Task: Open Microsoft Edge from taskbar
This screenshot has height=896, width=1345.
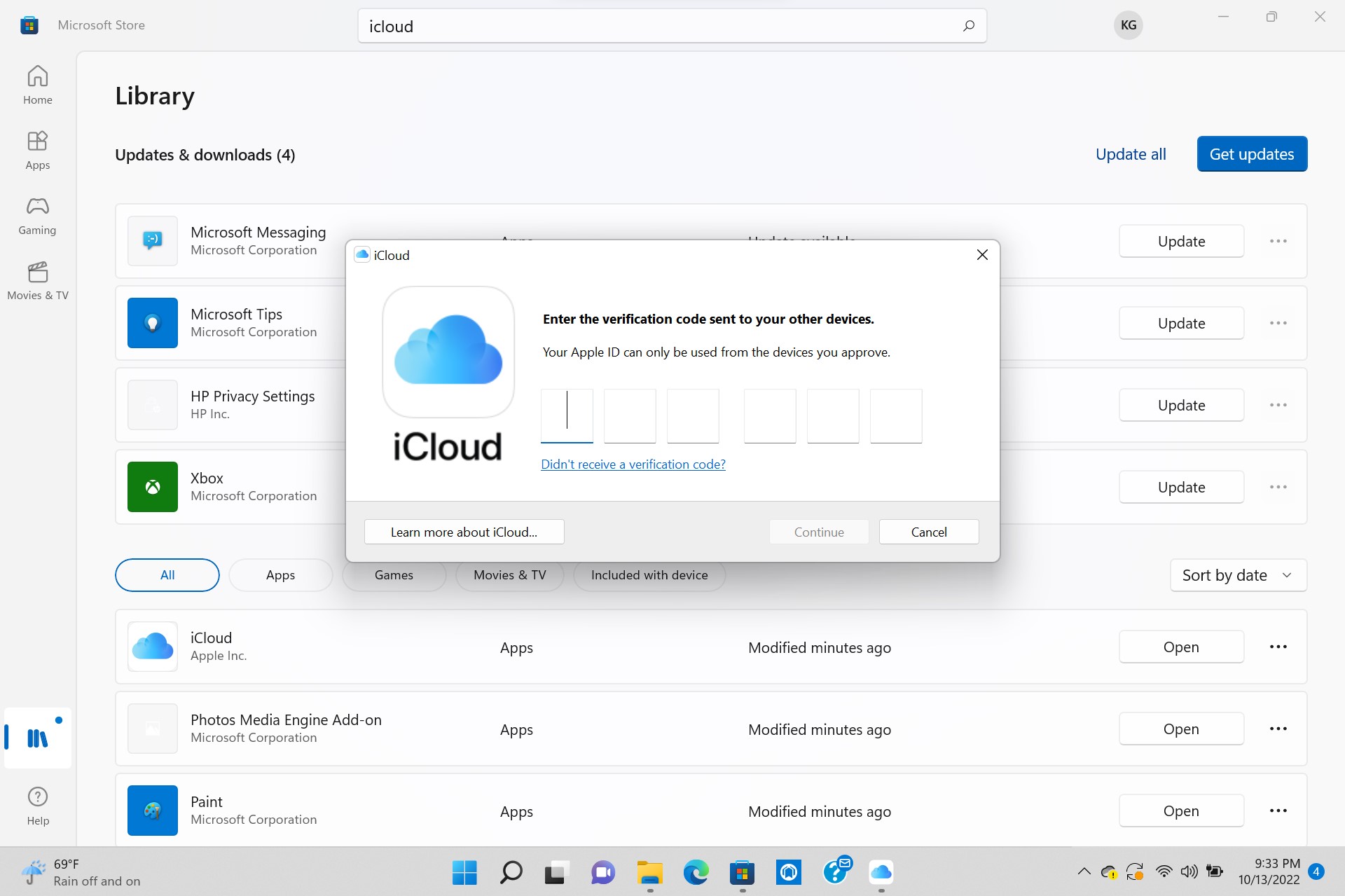Action: (696, 872)
